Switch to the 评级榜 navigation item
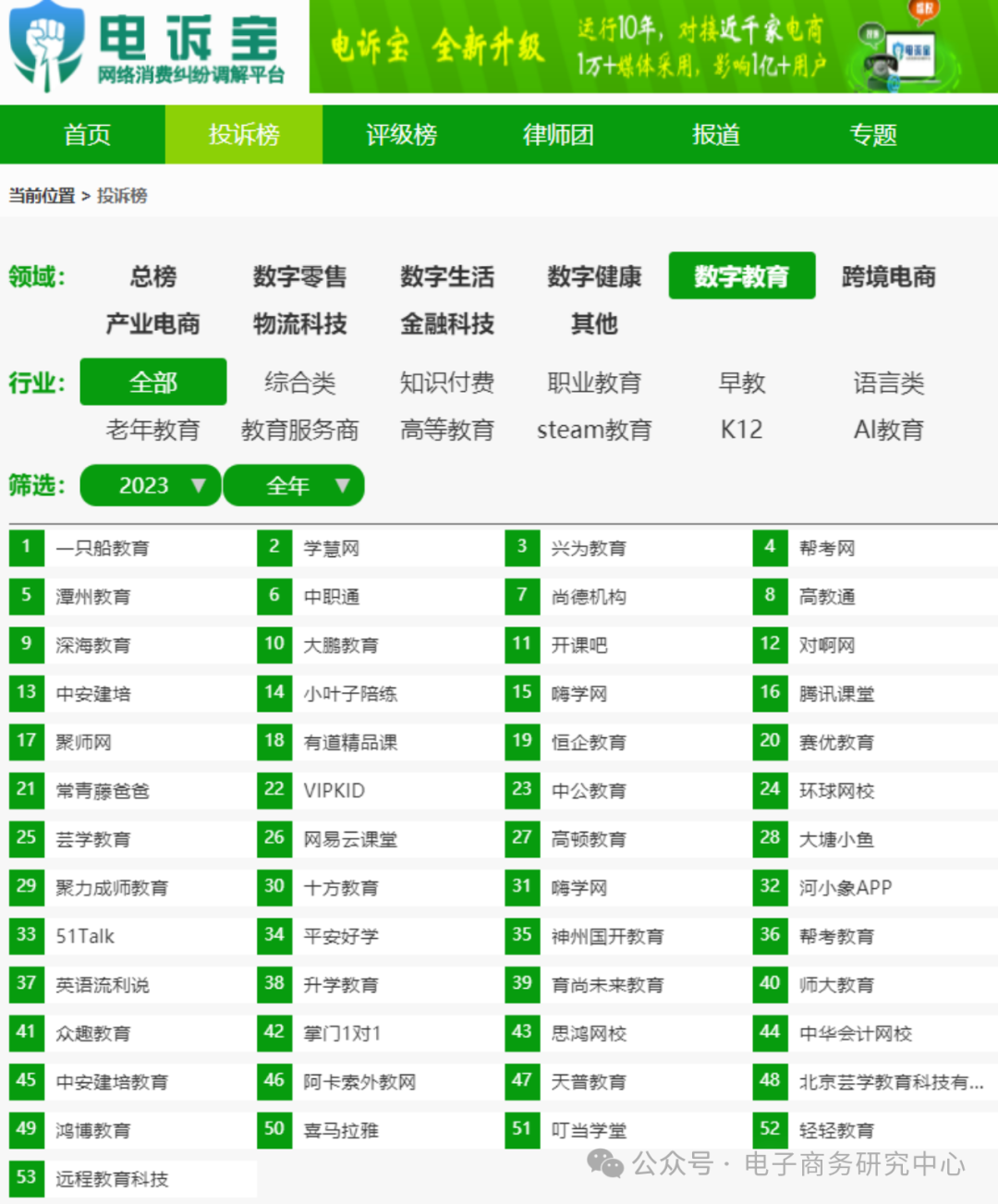Image resolution: width=998 pixels, height=1204 pixels. tap(401, 134)
